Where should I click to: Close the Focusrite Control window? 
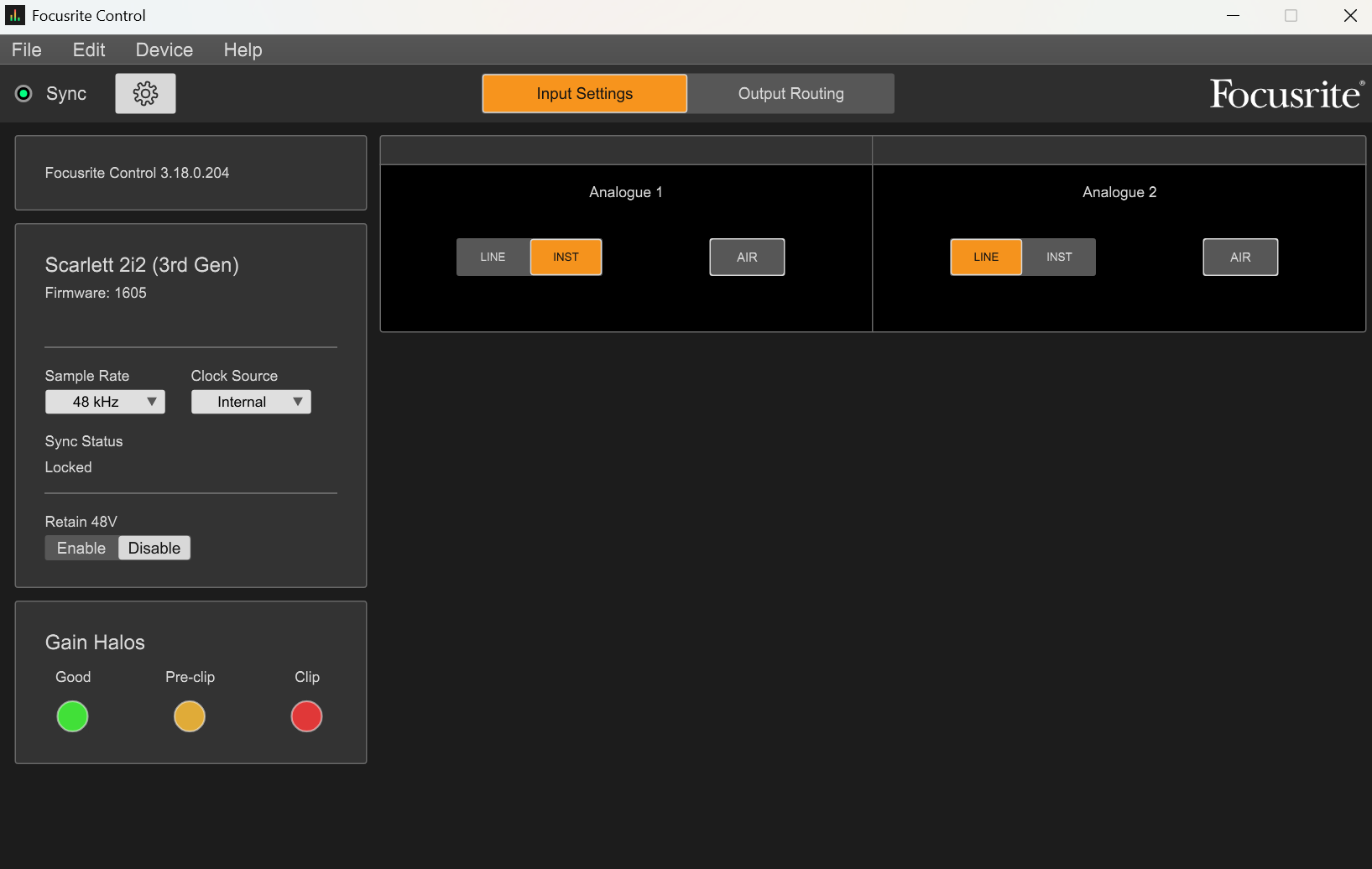1350,15
